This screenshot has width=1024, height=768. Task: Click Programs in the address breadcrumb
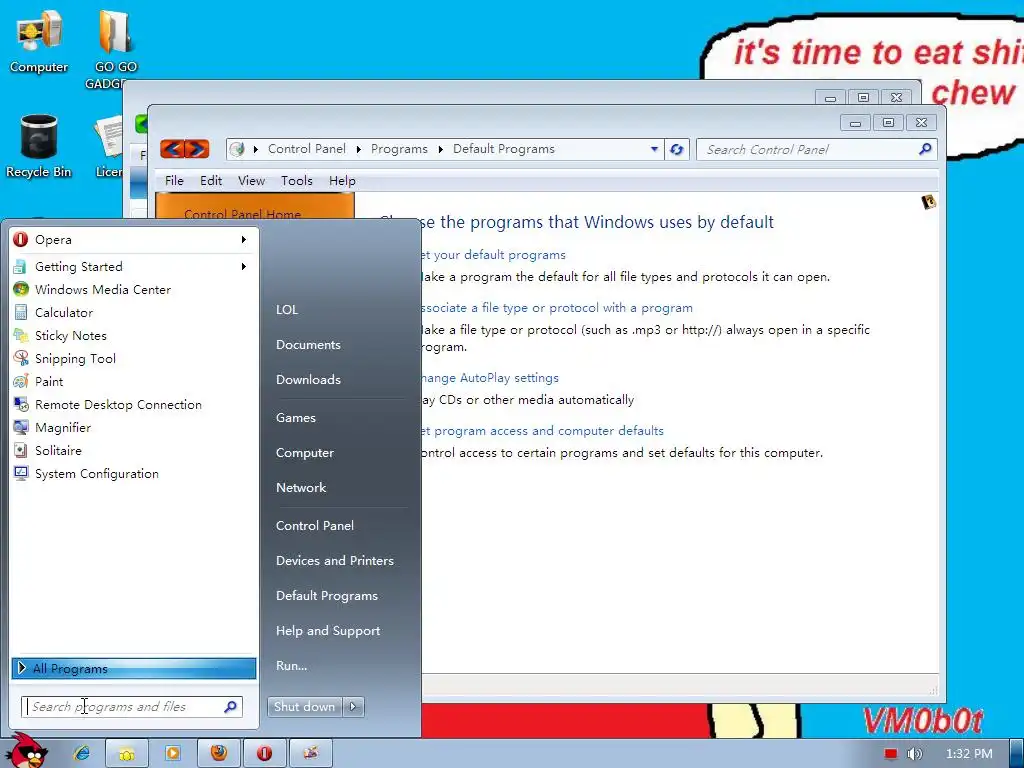399,149
